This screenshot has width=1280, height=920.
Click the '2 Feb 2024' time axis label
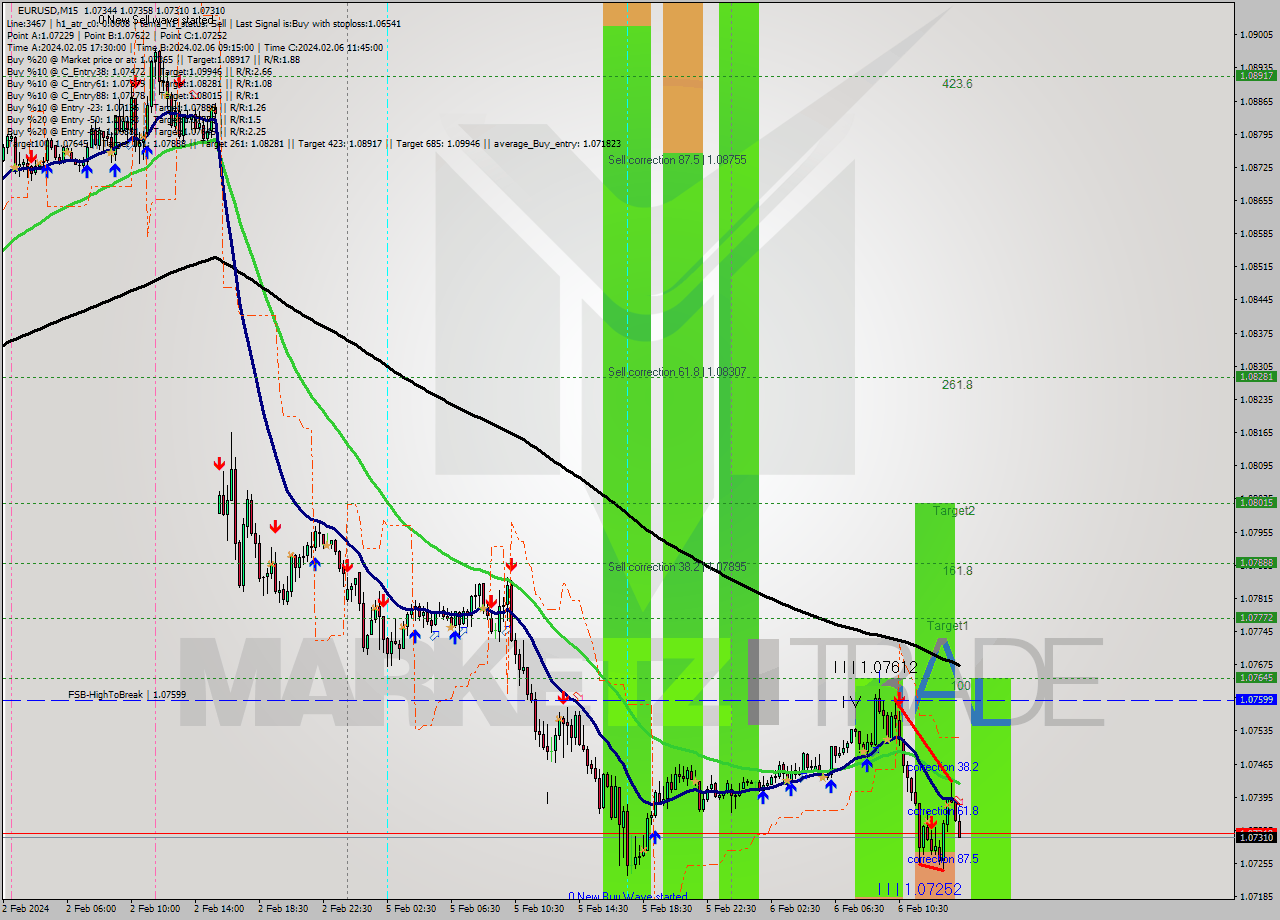point(27,909)
